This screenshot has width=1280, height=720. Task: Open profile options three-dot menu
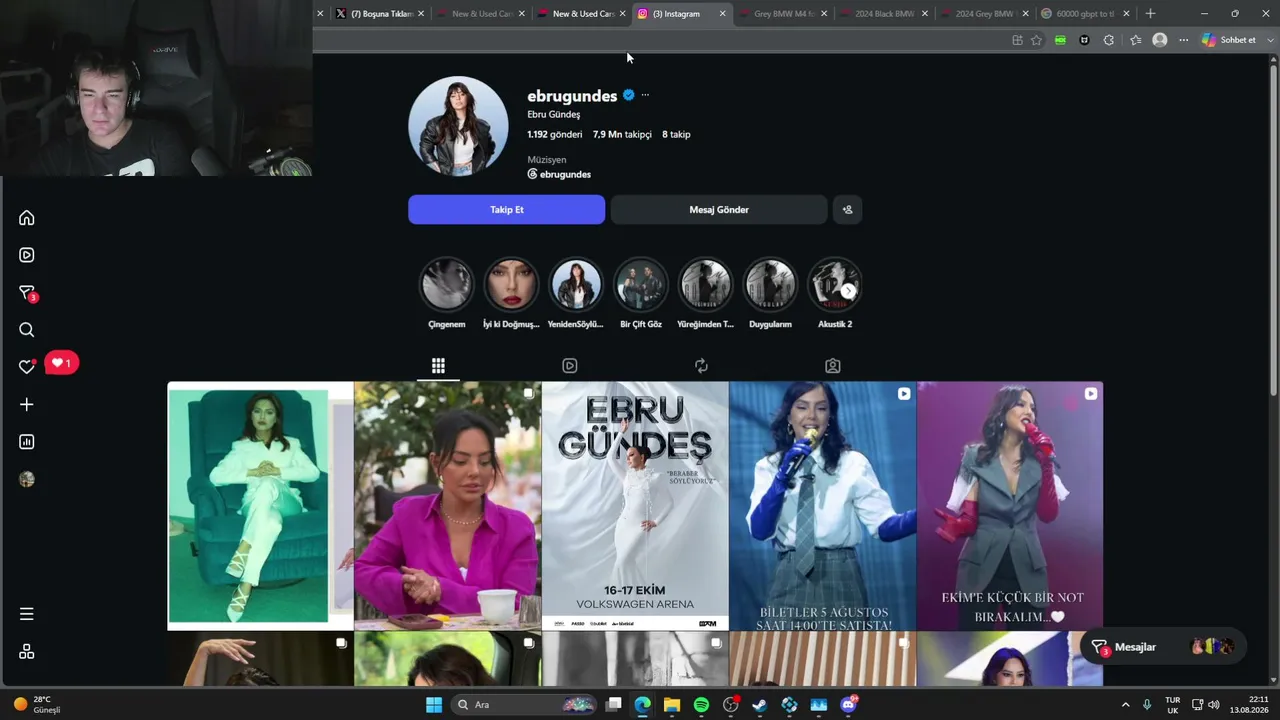coord(645,95)
